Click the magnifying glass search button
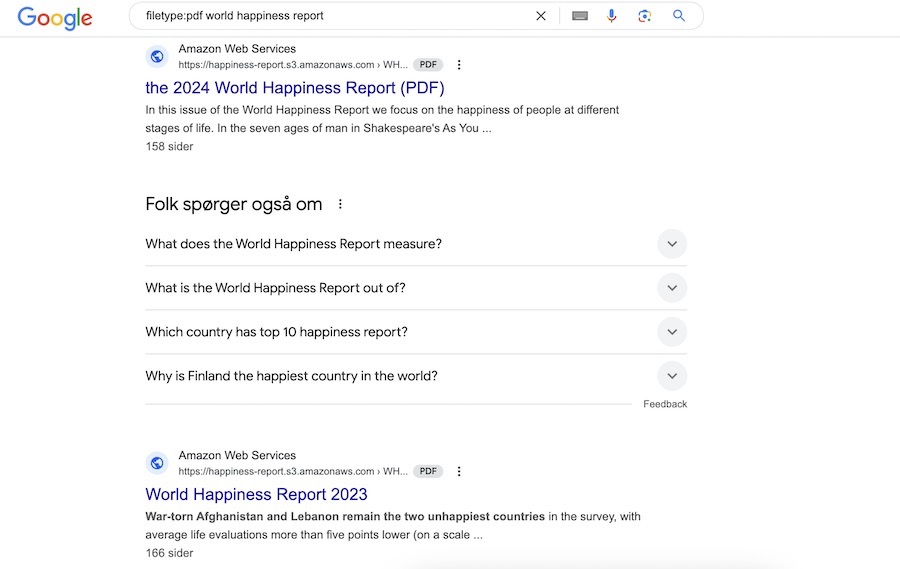Image resolution: width=900 pixels, height=569 pixels. (x=679, y=16)
